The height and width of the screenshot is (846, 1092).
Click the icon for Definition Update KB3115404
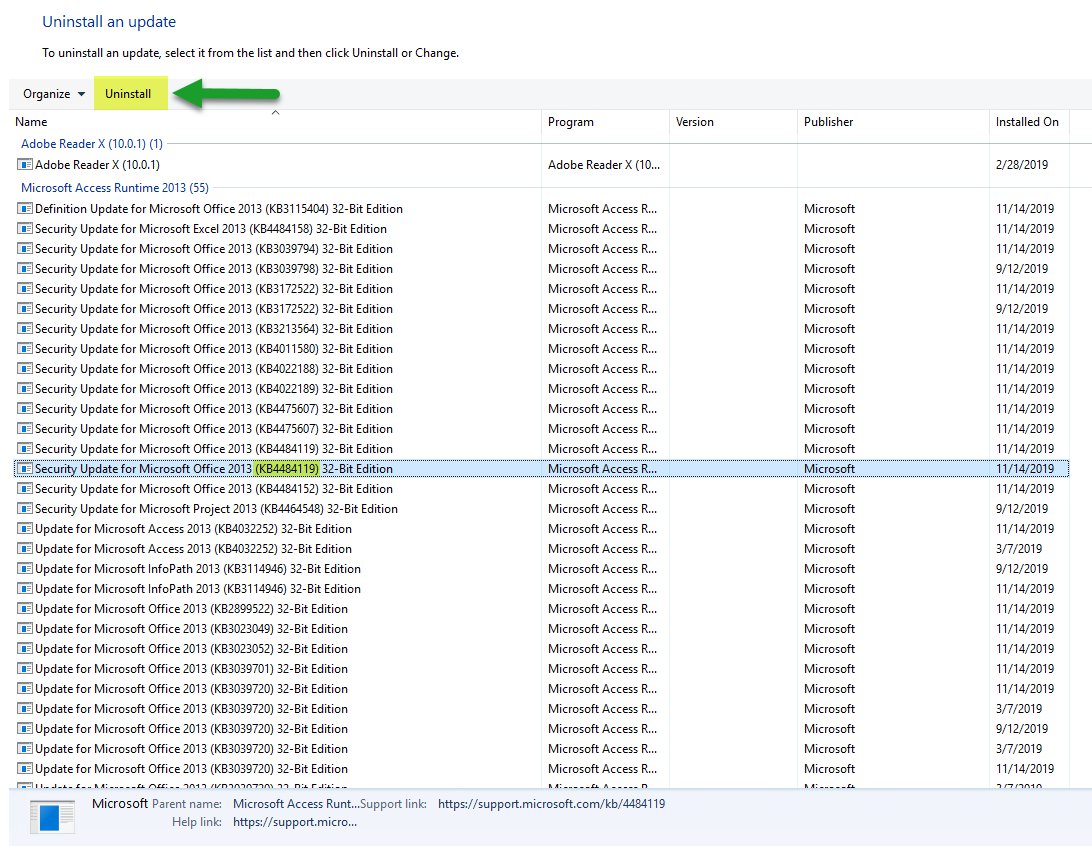tap(24, 209)
